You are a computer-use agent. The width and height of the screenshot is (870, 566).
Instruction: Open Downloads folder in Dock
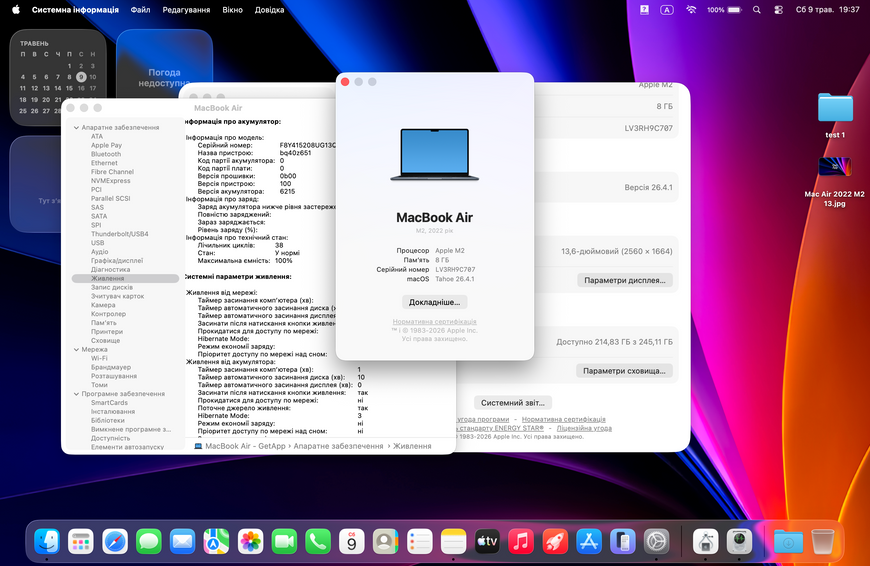[788, 541]
